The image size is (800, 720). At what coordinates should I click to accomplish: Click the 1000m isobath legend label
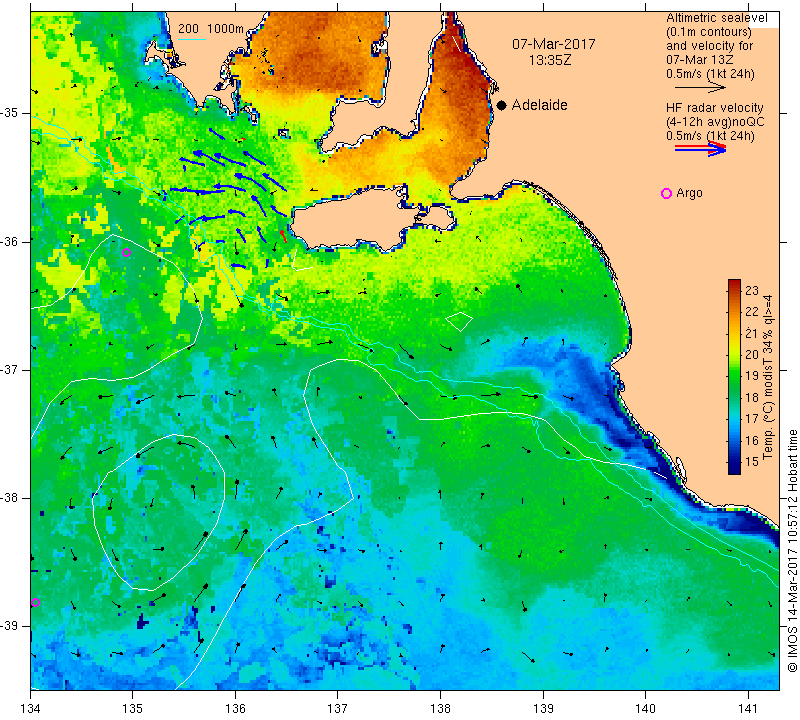225,29
